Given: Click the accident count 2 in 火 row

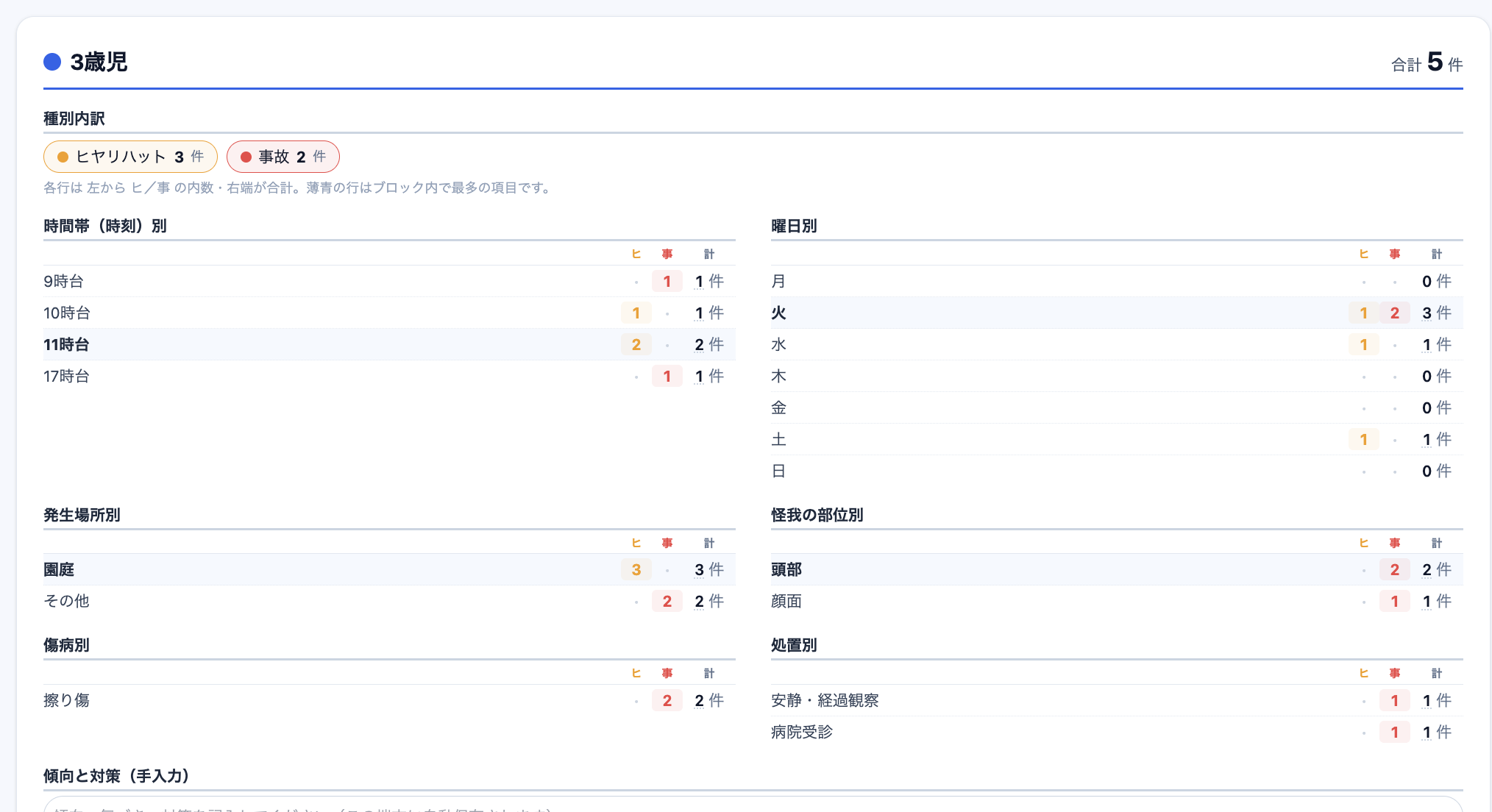Looking at the screenshot, I should 1395,313.
